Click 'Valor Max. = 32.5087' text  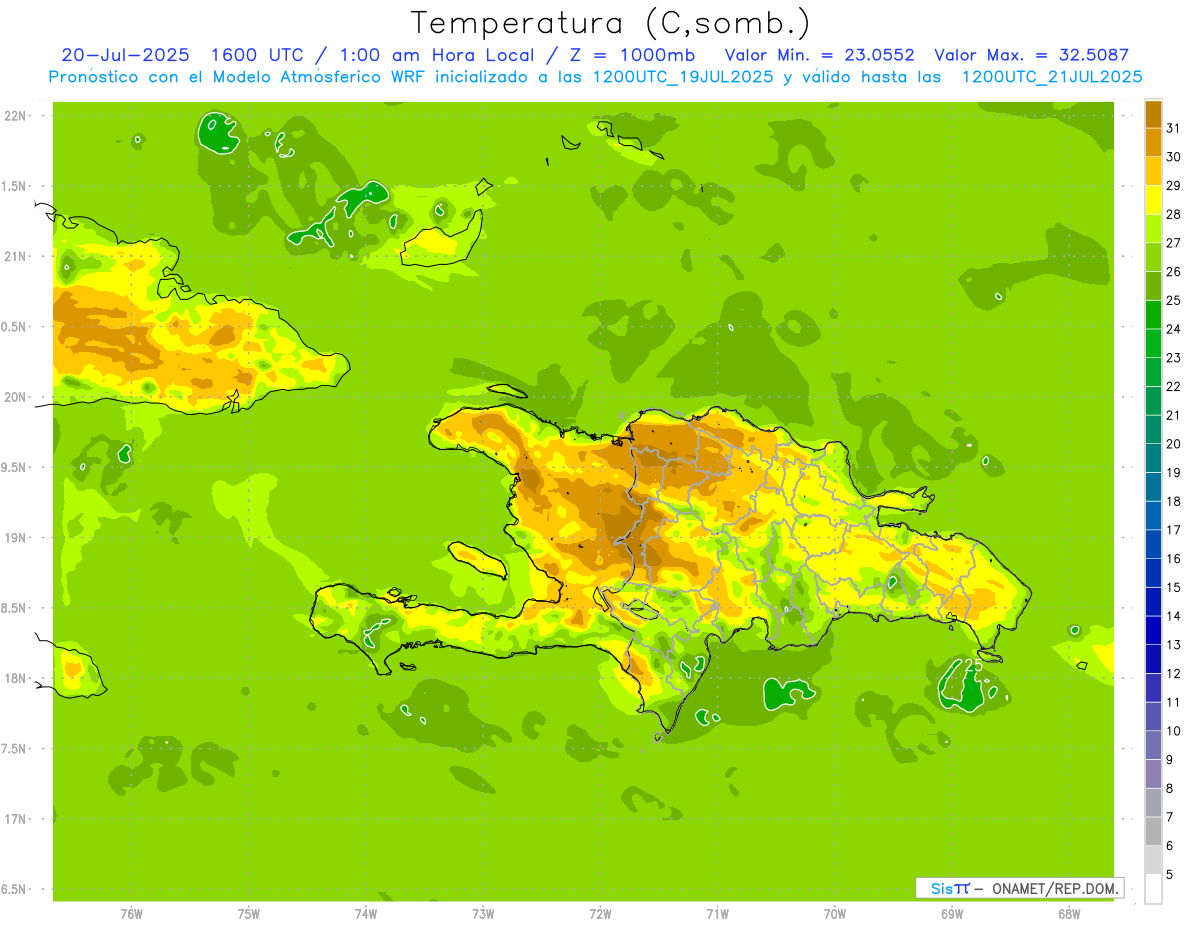[x=1031, y=55]
